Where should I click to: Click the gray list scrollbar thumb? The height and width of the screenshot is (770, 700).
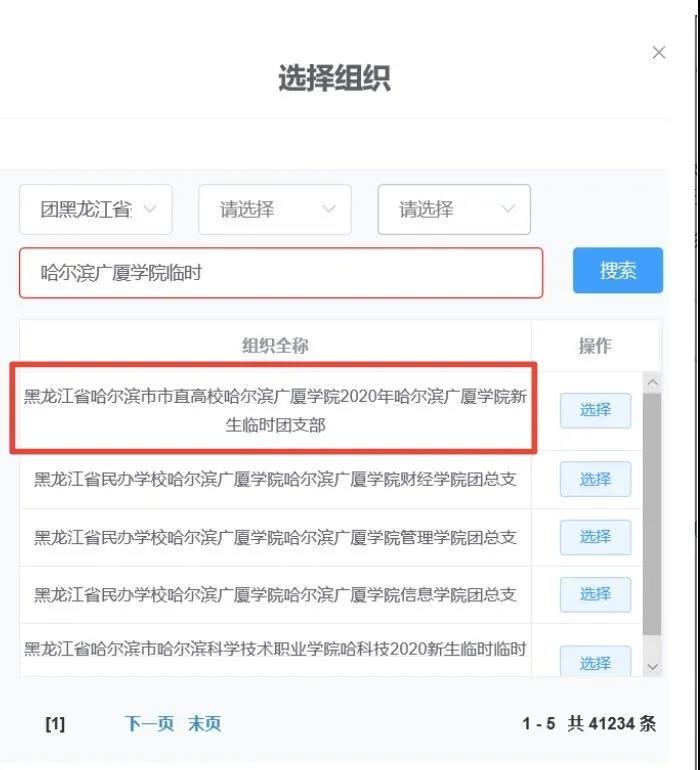[x=652, y=513]
